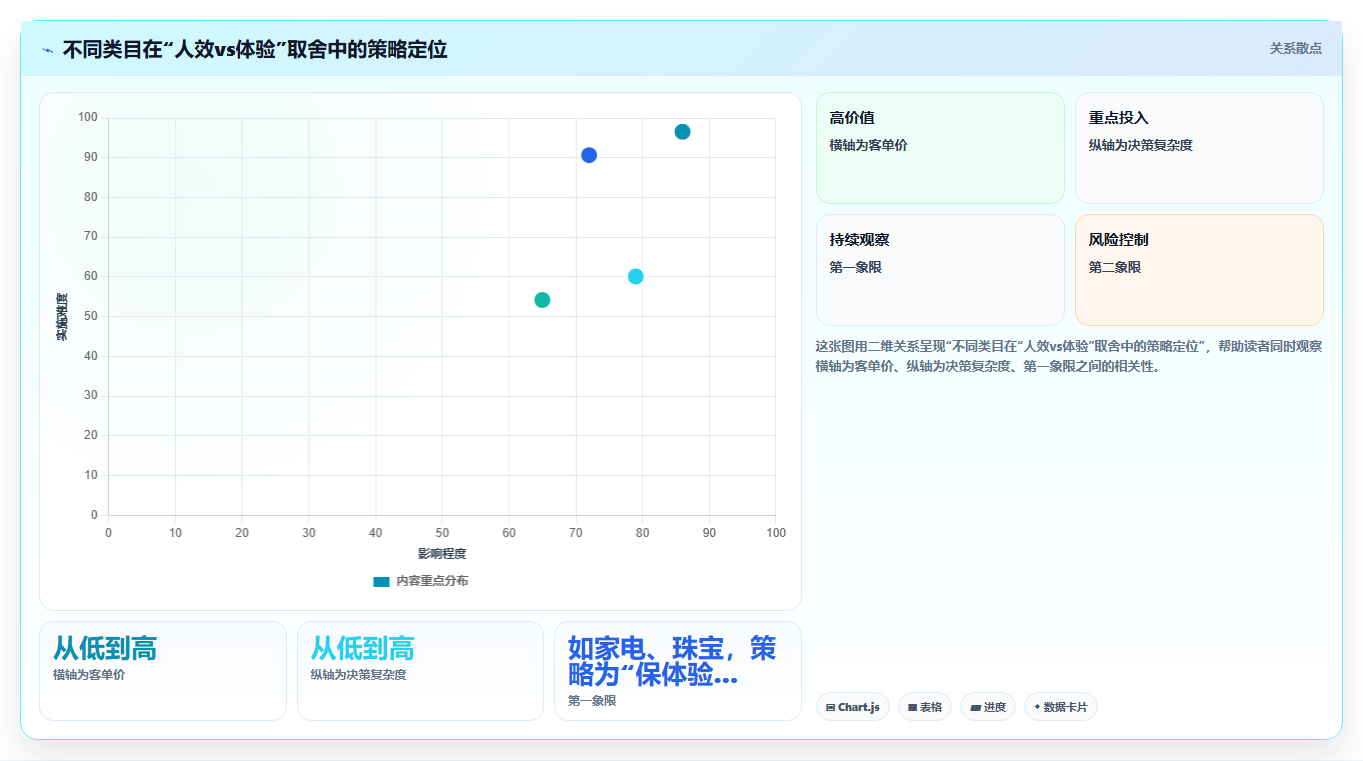The height and width of the screenshot is (761, 1363).
Task: Click the Chart.js tag chip
Action: coord(853,707)
